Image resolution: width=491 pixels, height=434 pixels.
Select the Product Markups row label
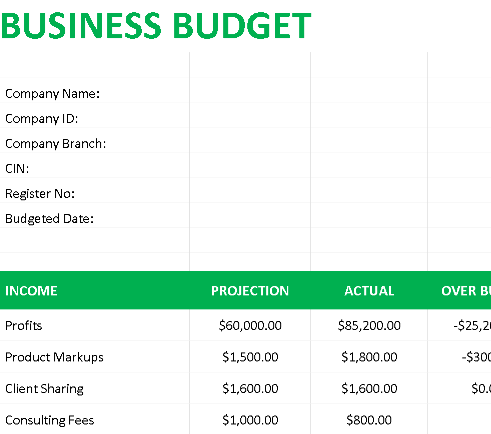[54, 357]
